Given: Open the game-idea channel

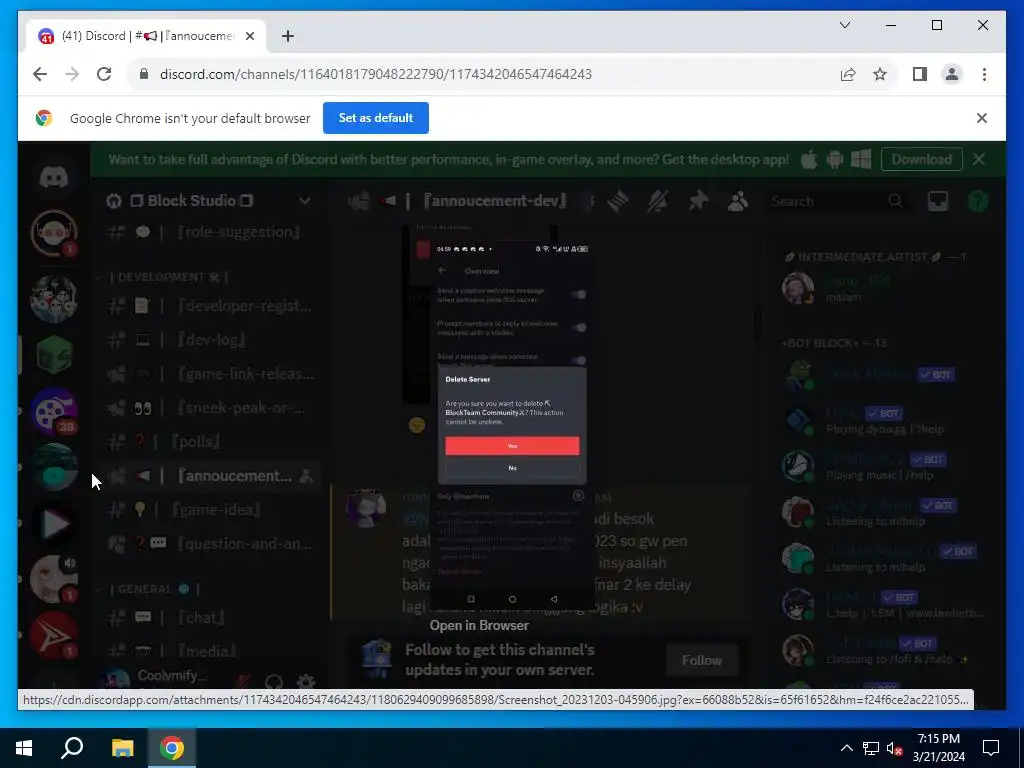Looking at the screenshot, I should tap(209, 509).
